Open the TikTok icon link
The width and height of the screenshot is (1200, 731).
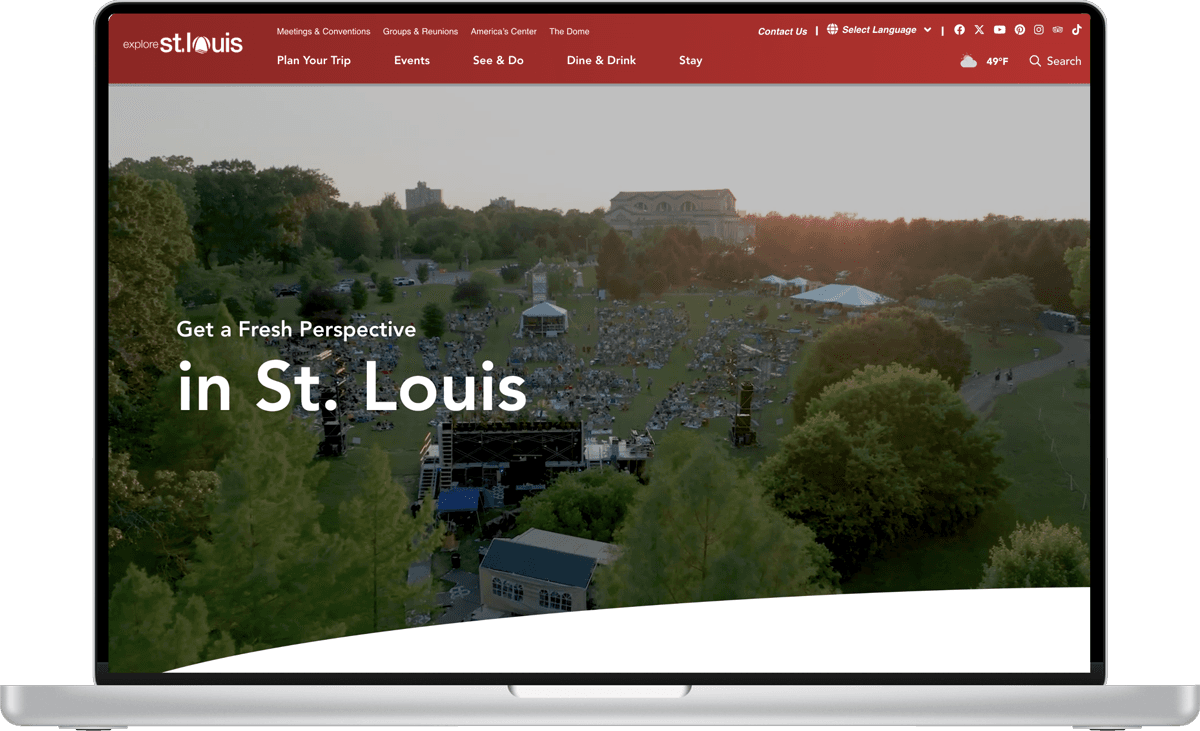pyautogui.click(x=1078, y=30)
